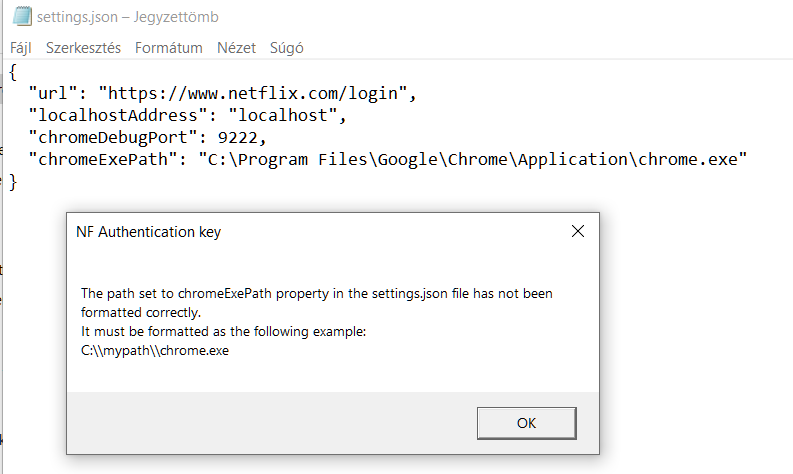Click the chromeDebugPort key text

113,138
